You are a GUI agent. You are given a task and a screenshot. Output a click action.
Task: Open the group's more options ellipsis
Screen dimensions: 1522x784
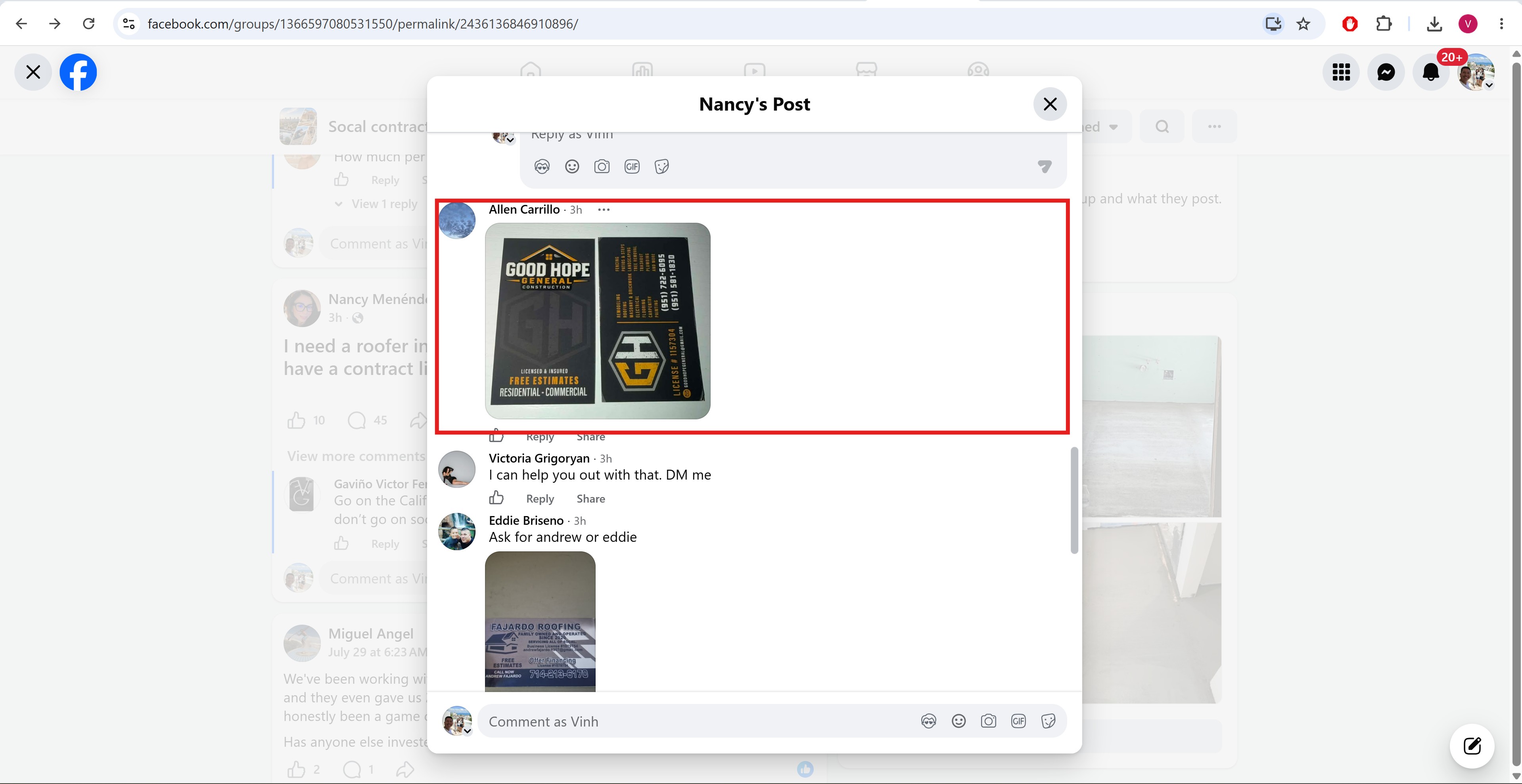click(x=1214, y=126)
